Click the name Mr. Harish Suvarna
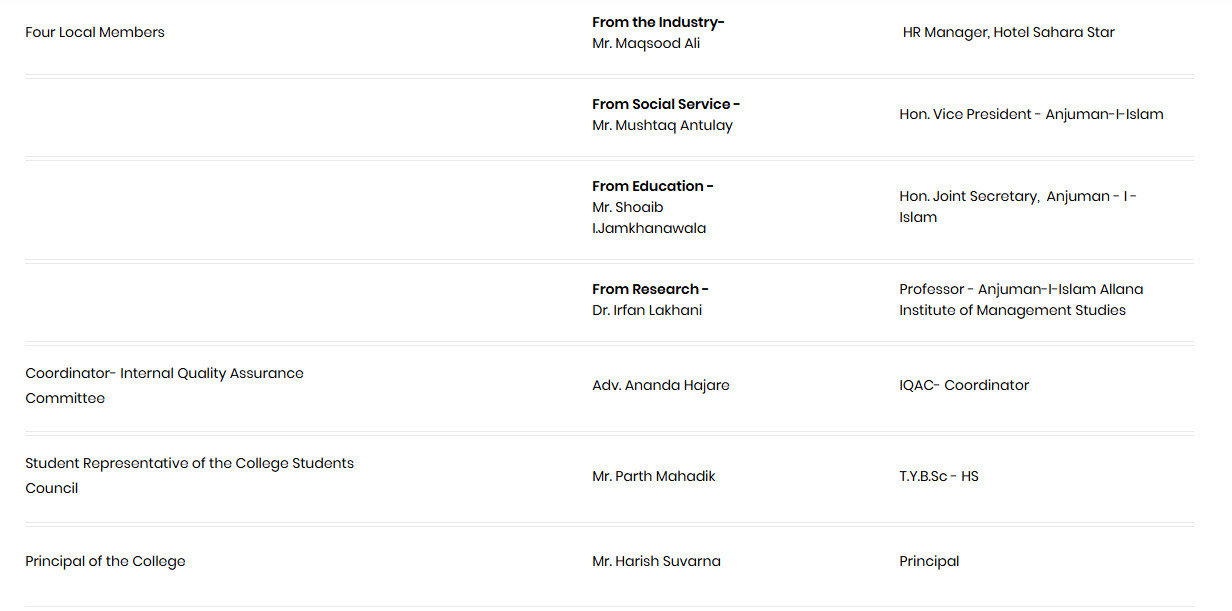The height and width of the screenshot is (611, 1232). (x=656, y=561)
